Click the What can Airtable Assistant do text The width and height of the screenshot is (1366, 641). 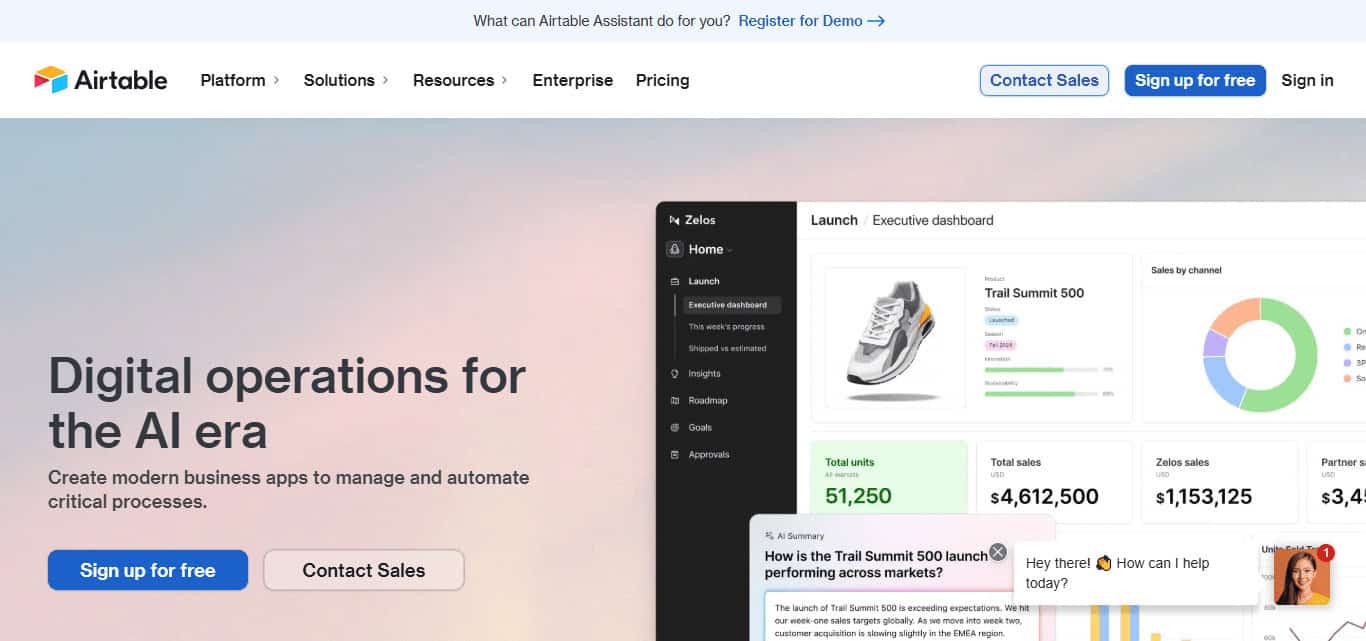[x=601, y=21]
